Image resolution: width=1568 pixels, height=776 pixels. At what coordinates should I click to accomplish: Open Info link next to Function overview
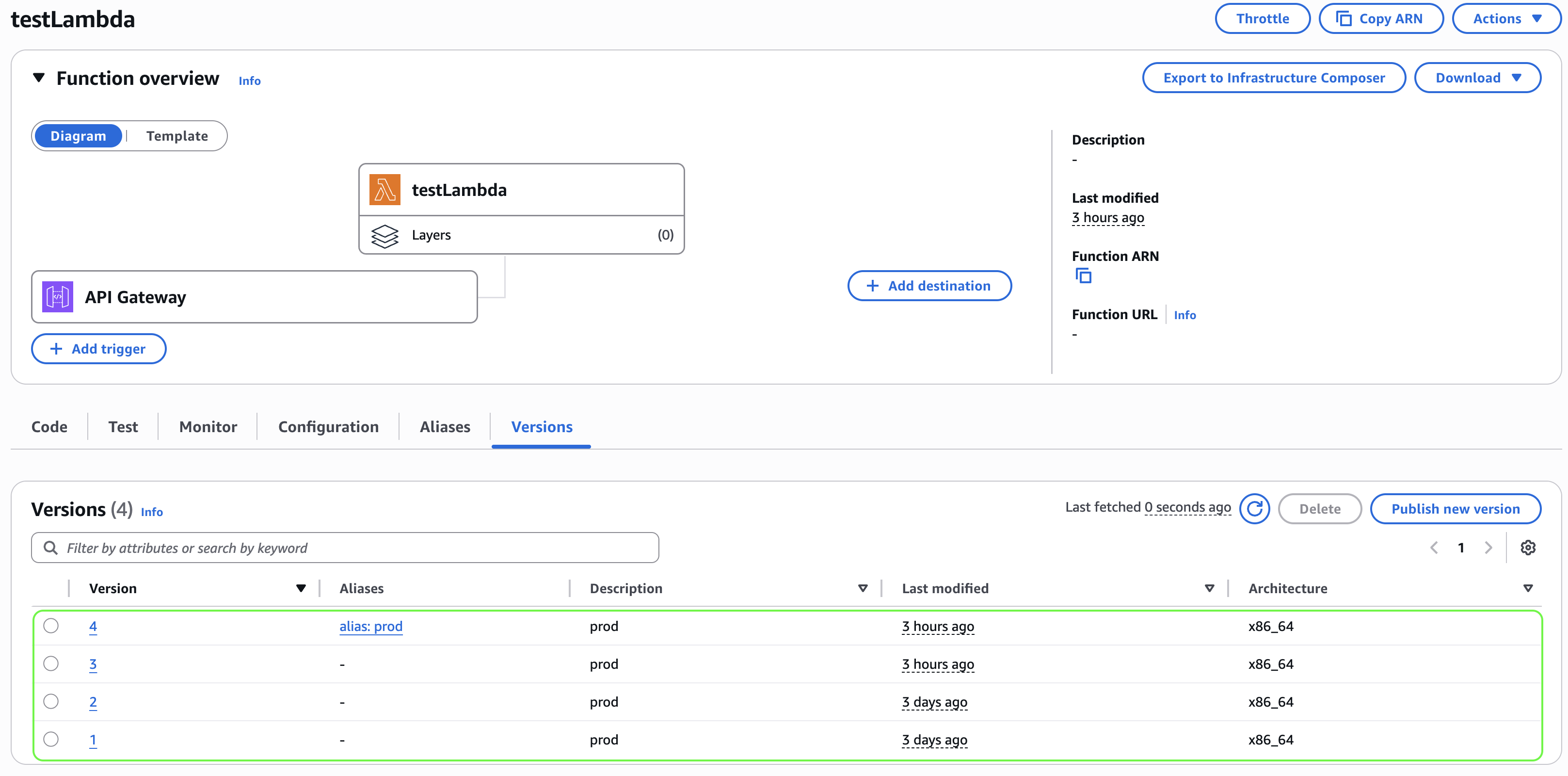(250, 81)
